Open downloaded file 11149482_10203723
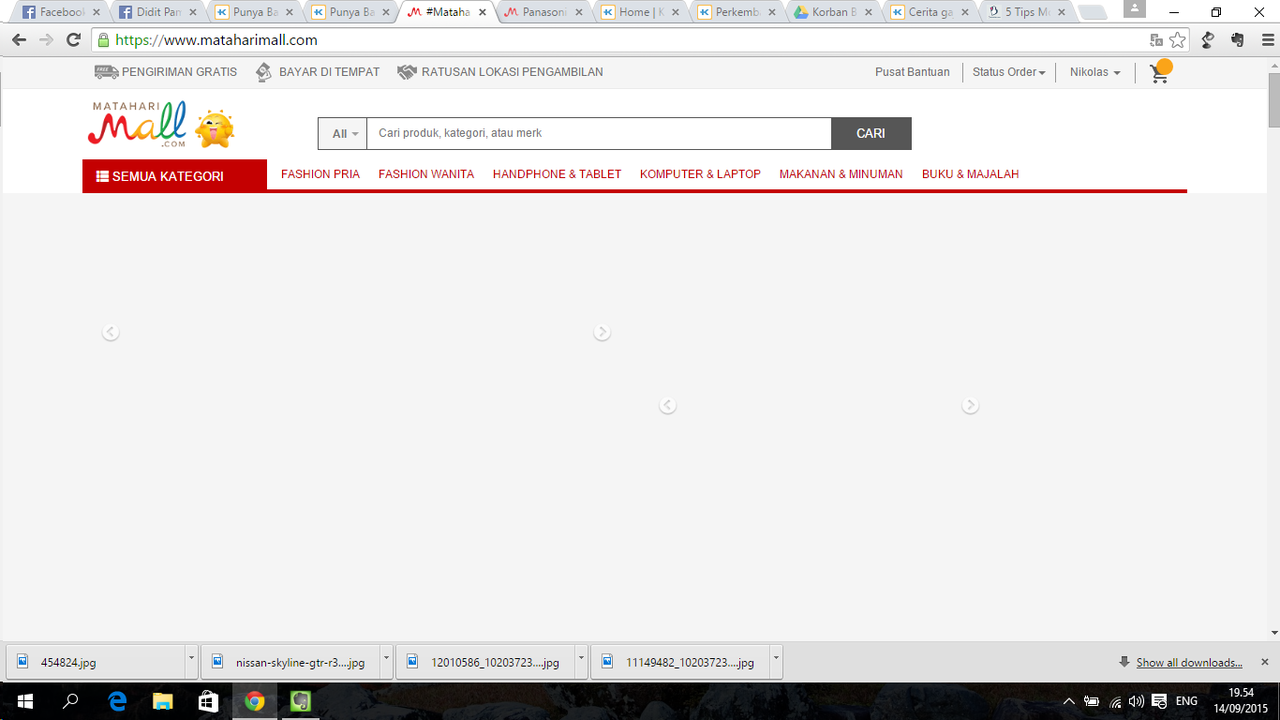 tap(681, 662)
